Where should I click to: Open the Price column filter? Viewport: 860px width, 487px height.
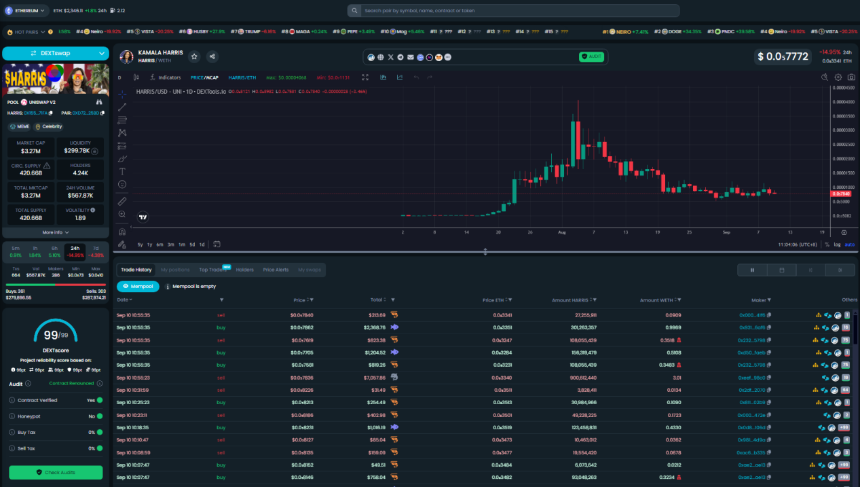(x=312, y=300)
